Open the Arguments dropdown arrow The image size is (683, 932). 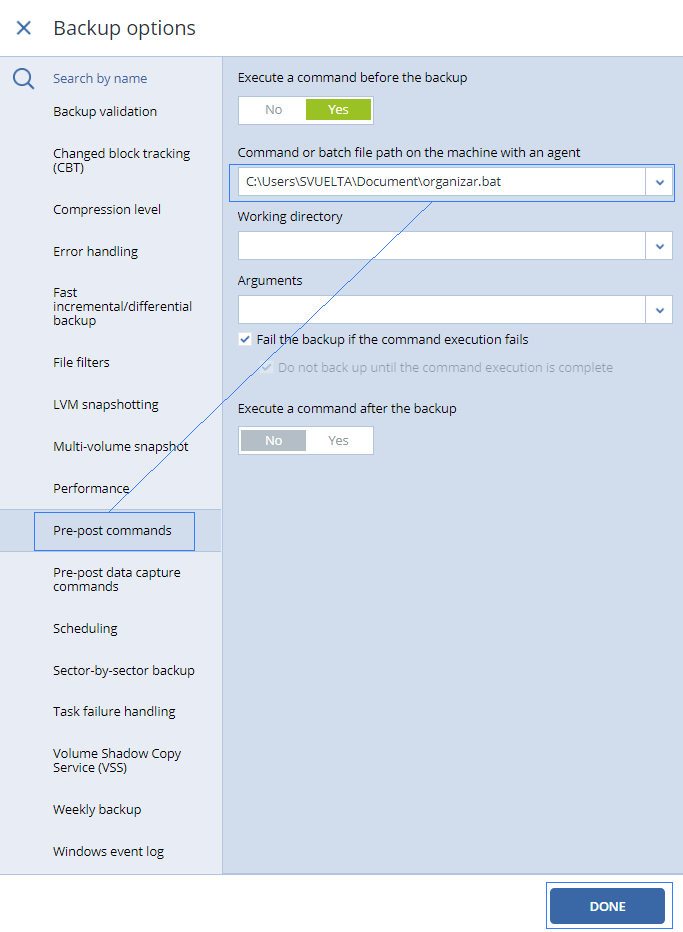coord(659,310)
